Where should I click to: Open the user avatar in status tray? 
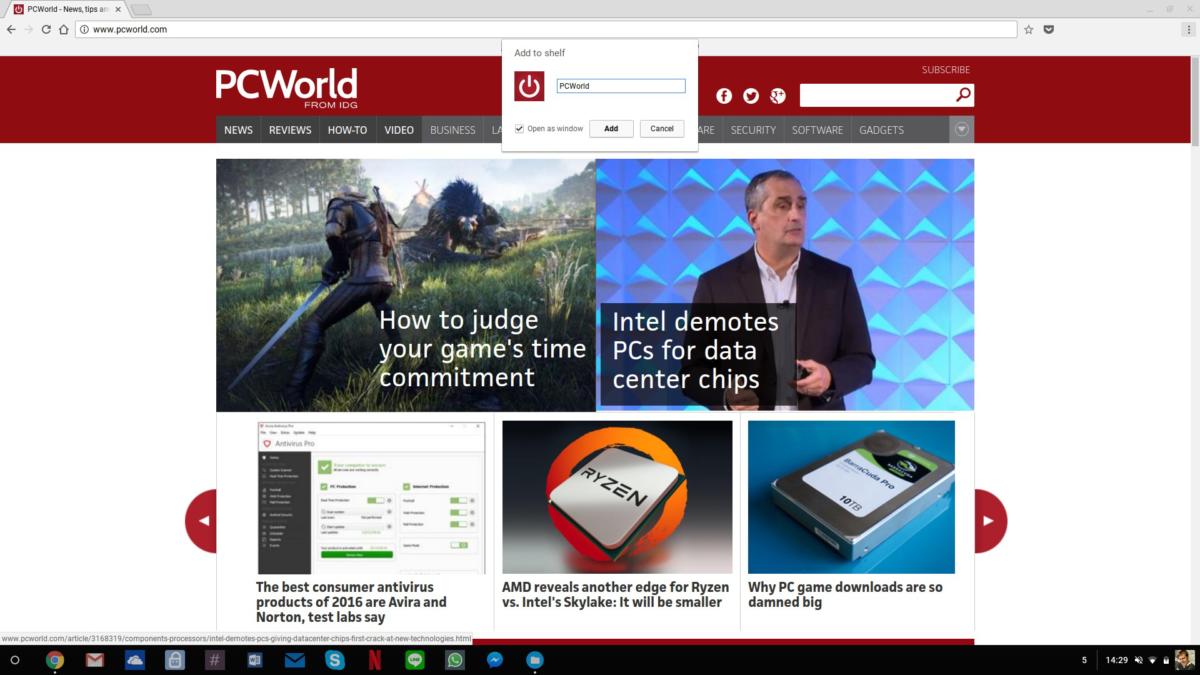point(1184,660)
